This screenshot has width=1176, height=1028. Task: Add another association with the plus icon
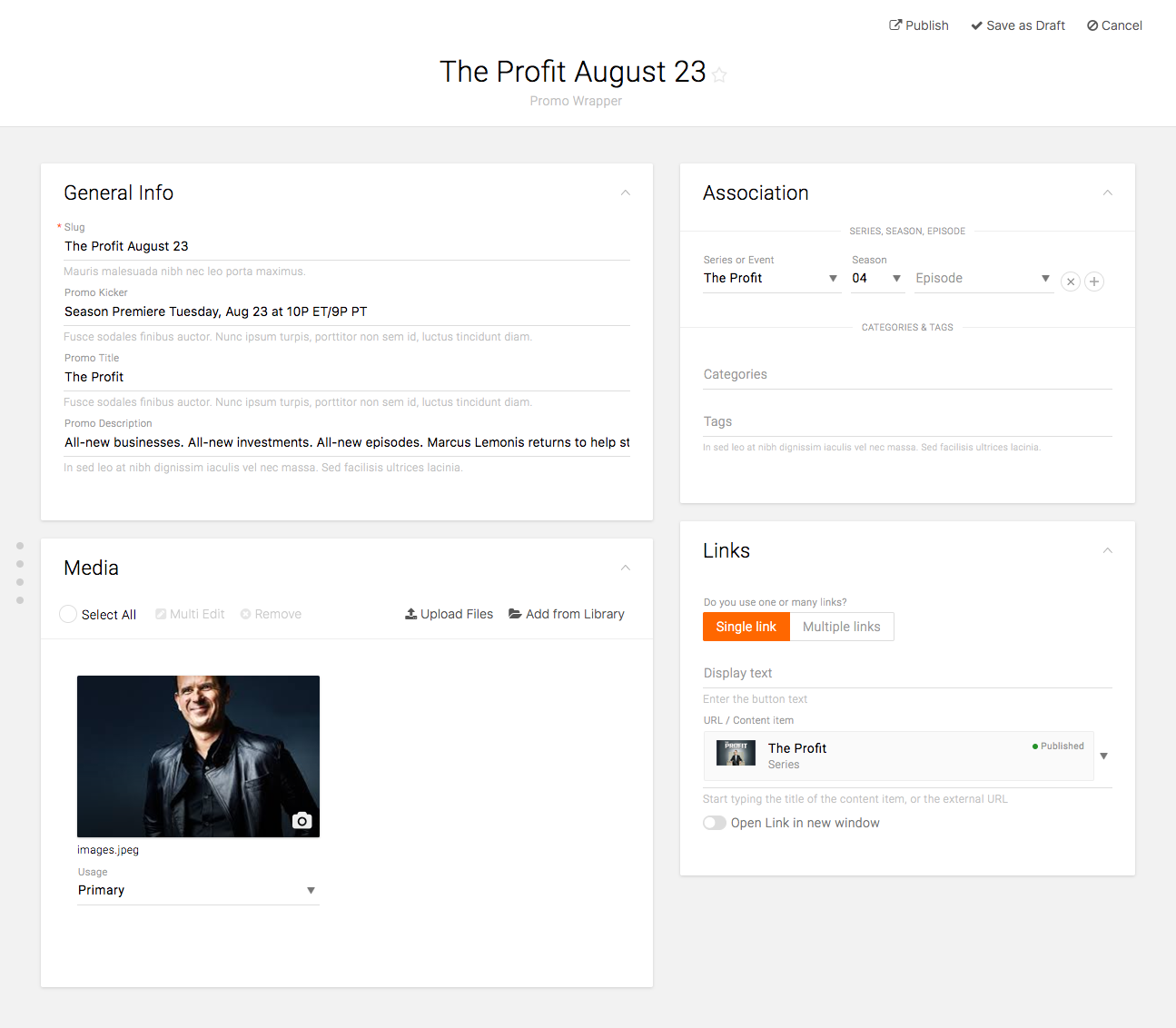(x=1094, y=282)
